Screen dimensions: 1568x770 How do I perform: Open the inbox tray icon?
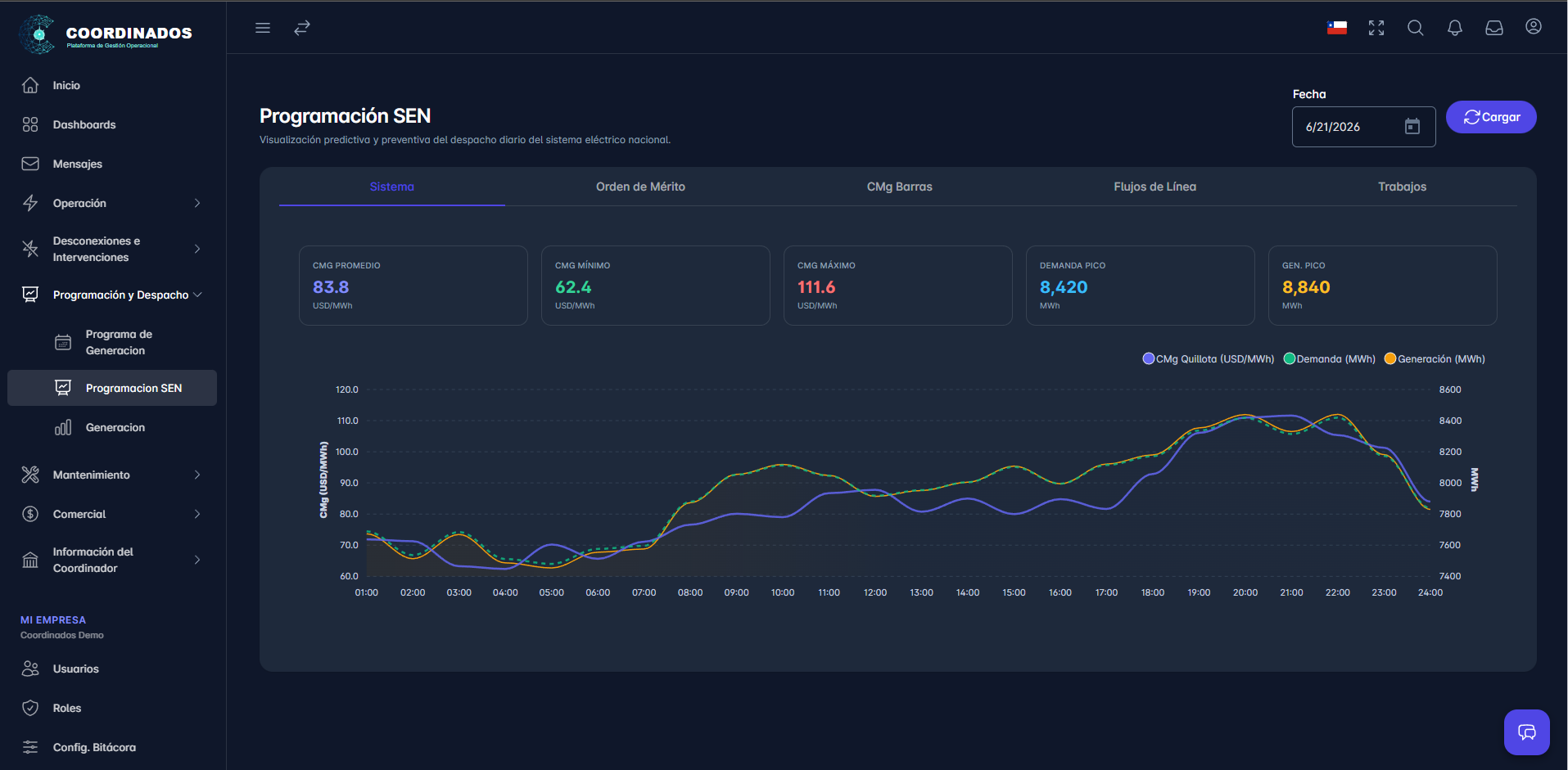(x=1494, y=28)
